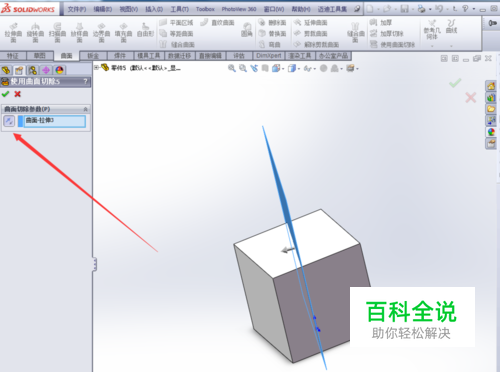The image size is (500, 372).
Task: Select the 扫描曲面 swept surface tool
Action: (57, 32)
